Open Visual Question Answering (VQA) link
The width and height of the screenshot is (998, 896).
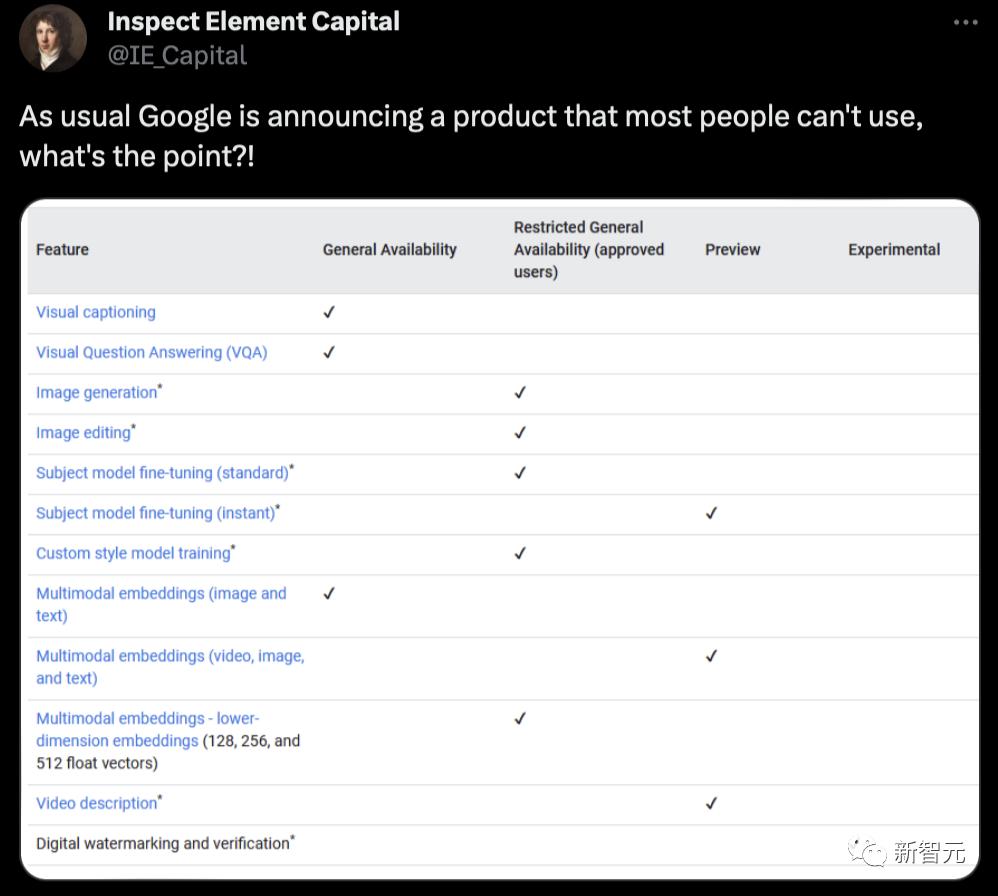(x=152, y=352)
